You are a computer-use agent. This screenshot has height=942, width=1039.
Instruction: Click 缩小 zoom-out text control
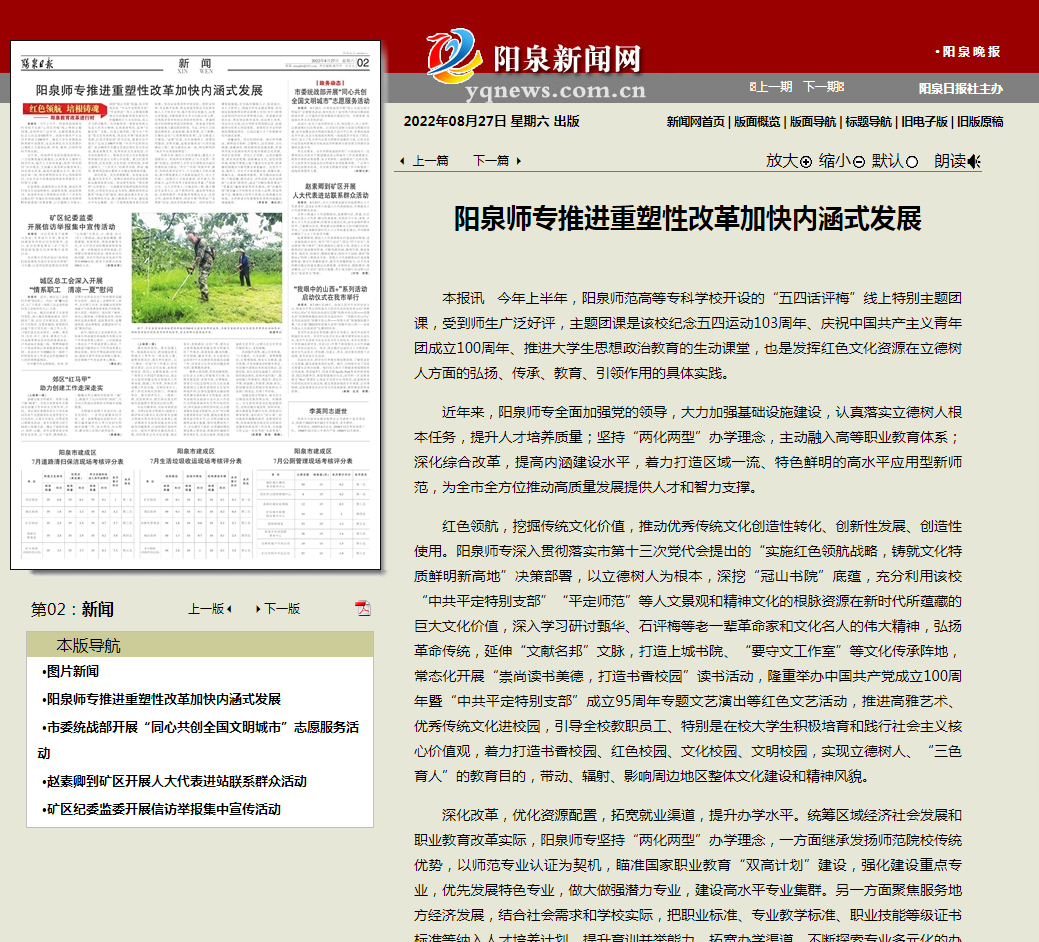(842, 161)
